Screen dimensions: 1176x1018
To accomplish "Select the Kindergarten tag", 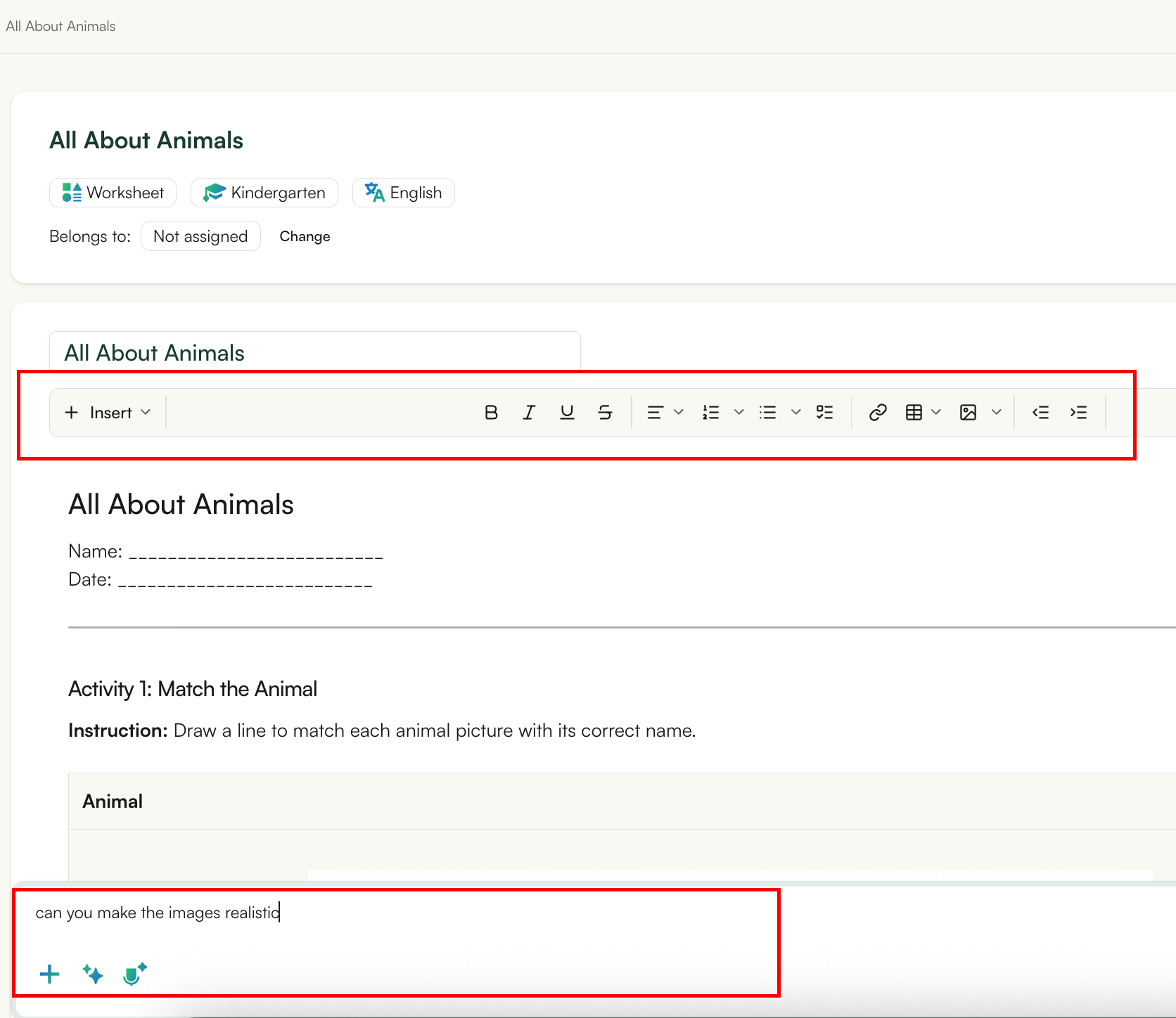I will point(264,192).
